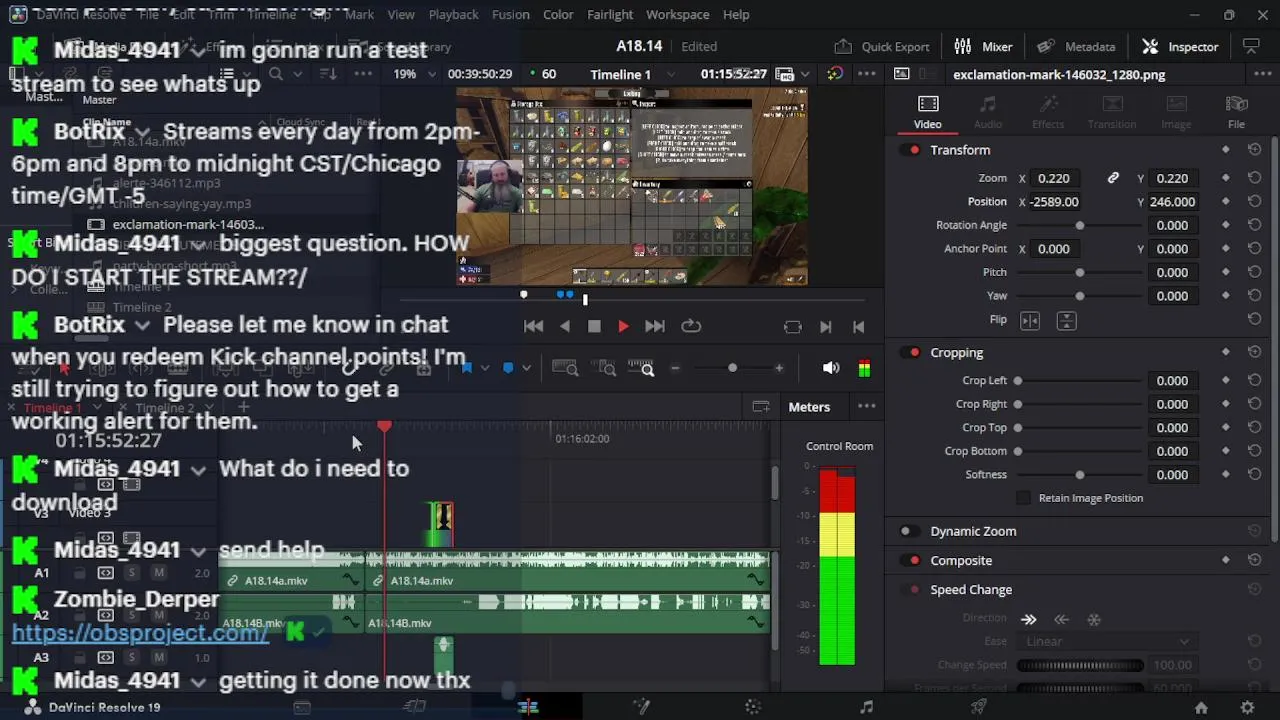Add keyframe for Position
The image size is (1280, 720).
point(1225,202)
